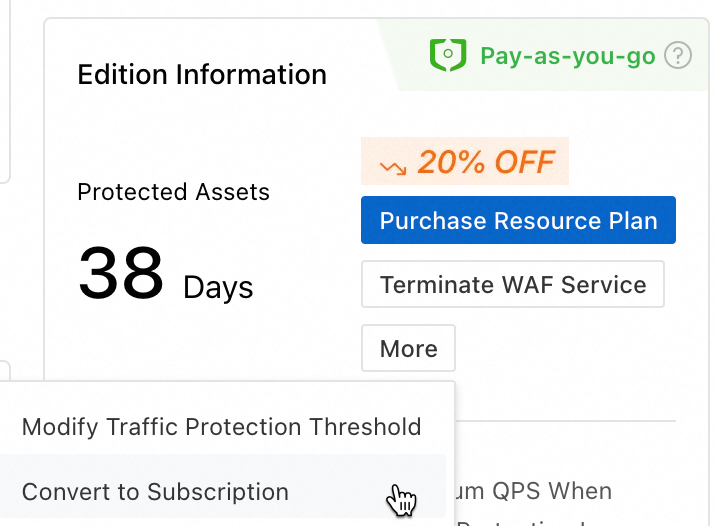Click the number 38 value

click(x=121, y=274)
